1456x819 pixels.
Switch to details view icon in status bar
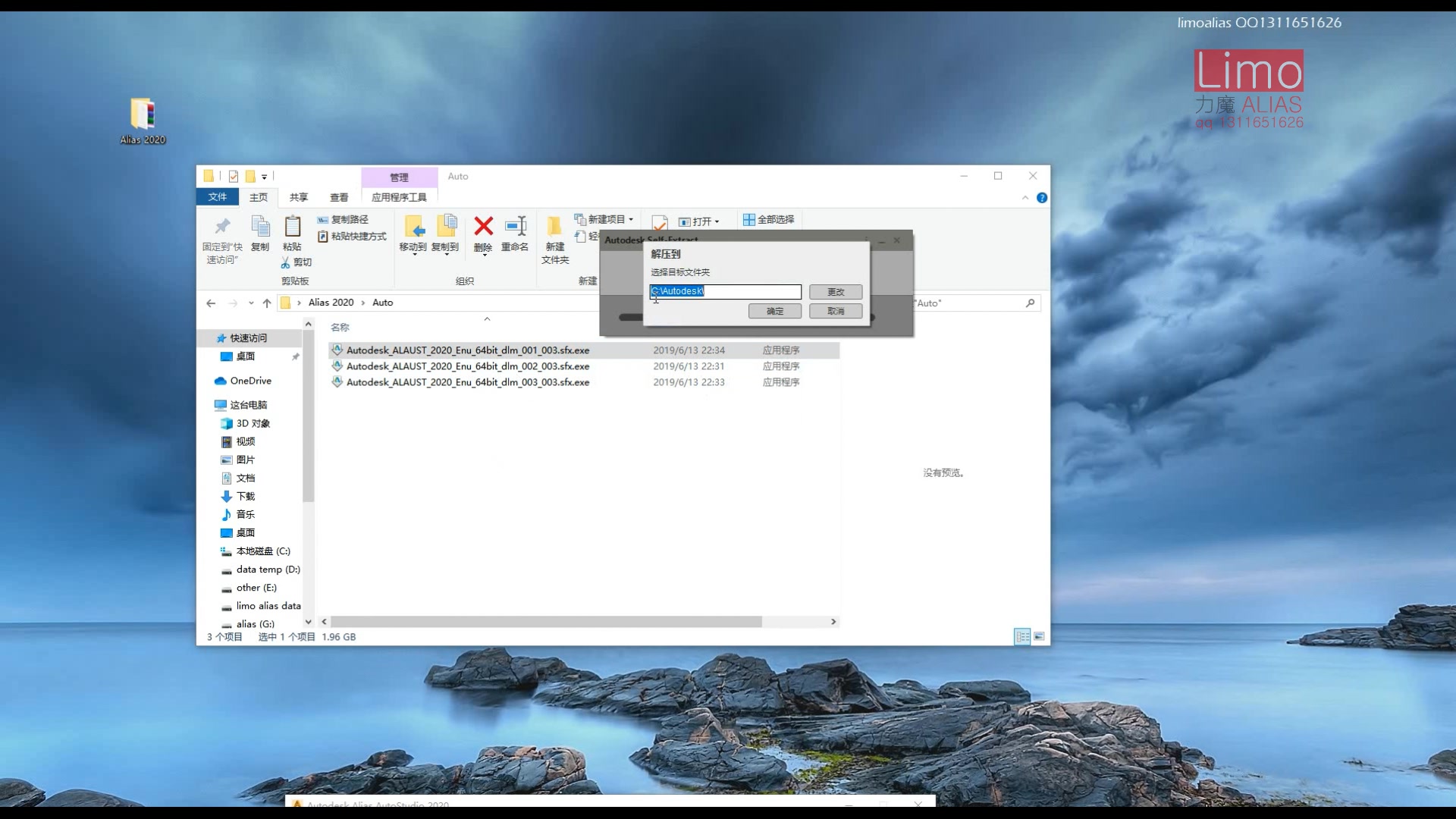tap(1022, 637)
